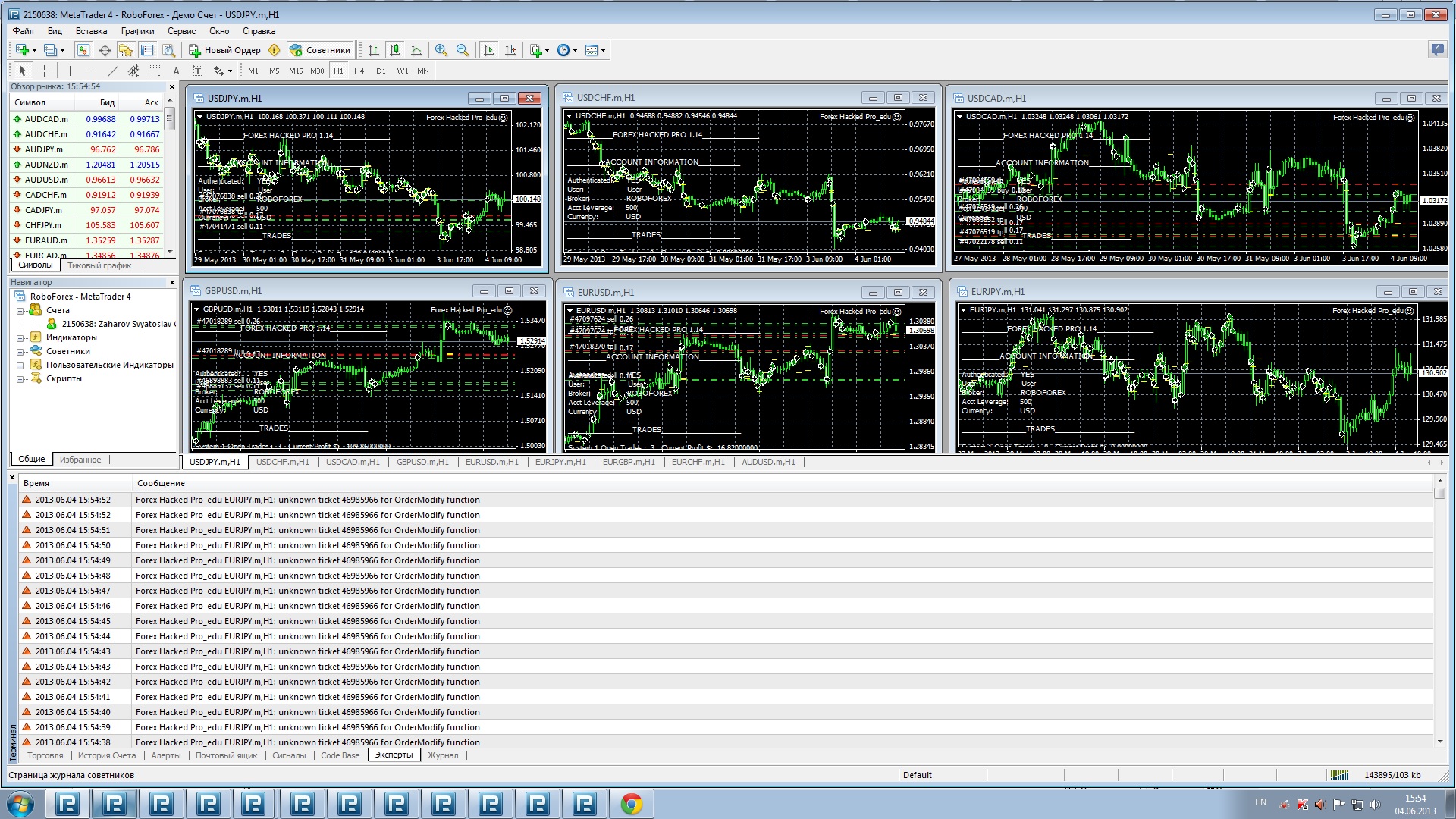Image resolution: width=1456 pixels, height=819 pixels.
Task: Open the Файл menu
Action: click(23, 31)
